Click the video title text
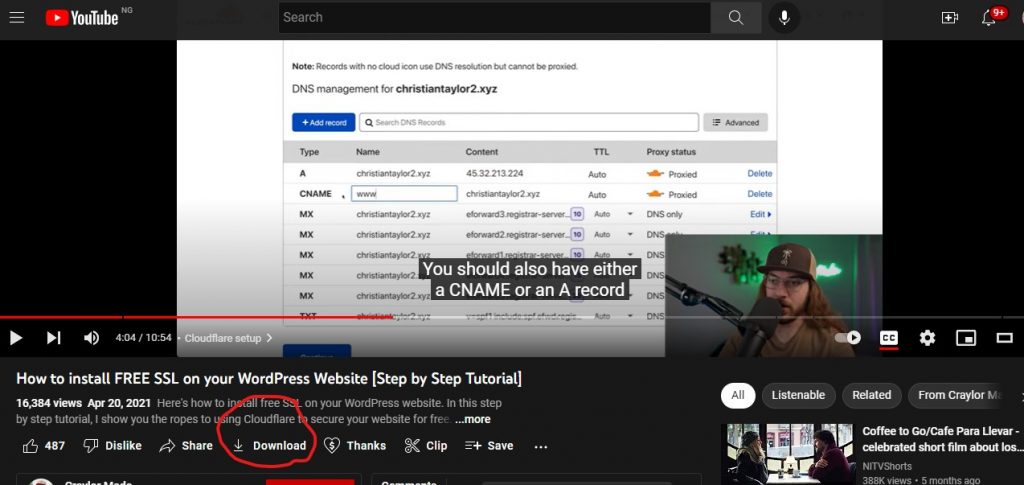1024x485 pixels. coord(268,379)
